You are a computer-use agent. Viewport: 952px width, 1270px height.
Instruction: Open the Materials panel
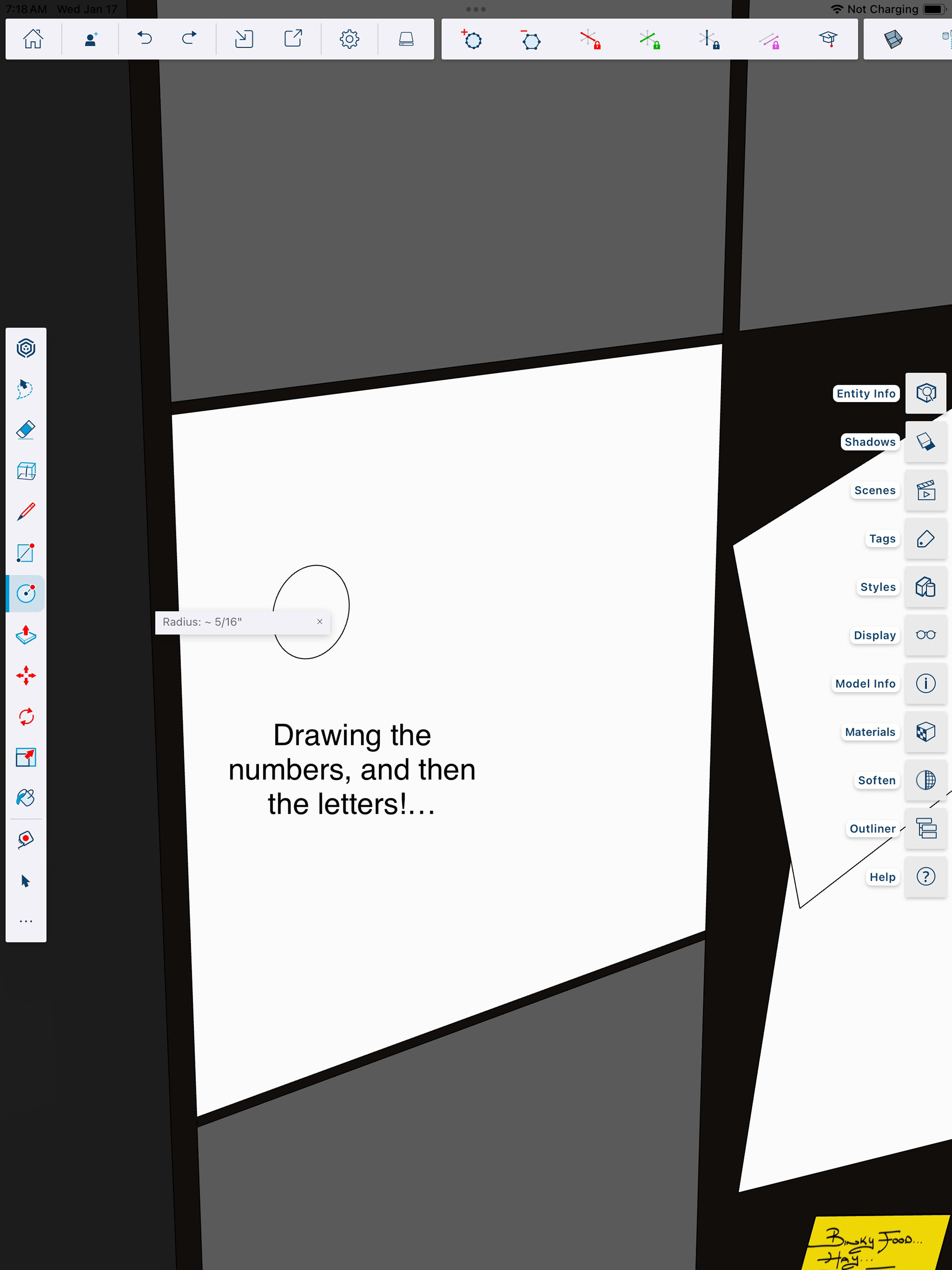(x=925, y=732)
